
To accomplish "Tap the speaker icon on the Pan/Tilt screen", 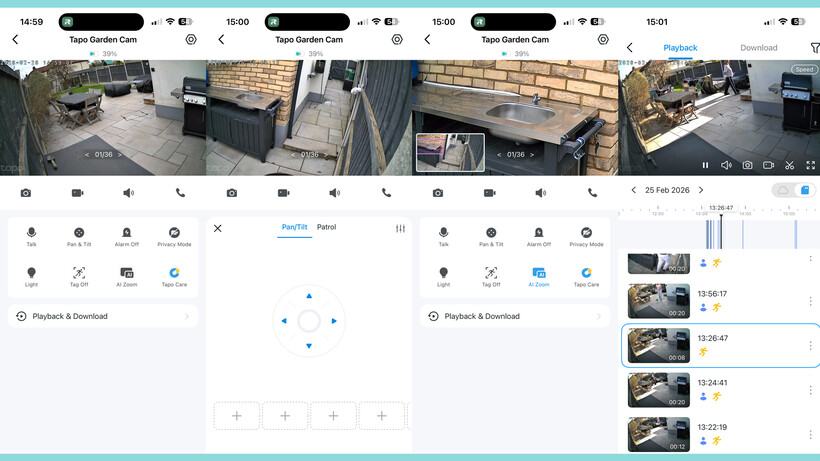I will point(335,193).
